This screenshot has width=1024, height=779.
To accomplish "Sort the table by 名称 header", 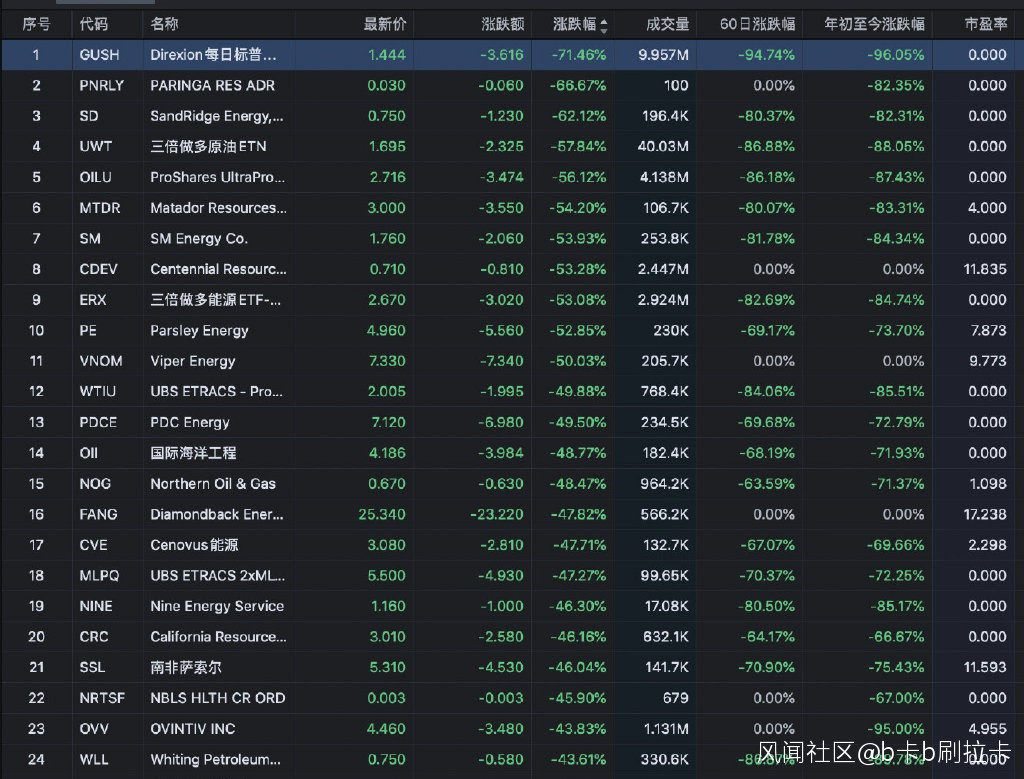I will pos(164,24).
